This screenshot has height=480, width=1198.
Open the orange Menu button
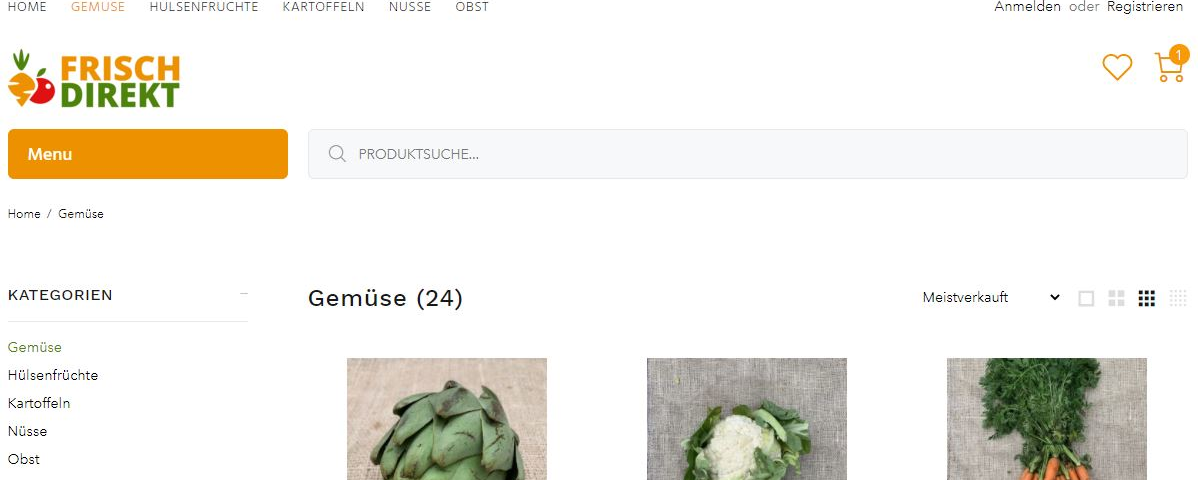pyautogui.click(x=147, y=154)
